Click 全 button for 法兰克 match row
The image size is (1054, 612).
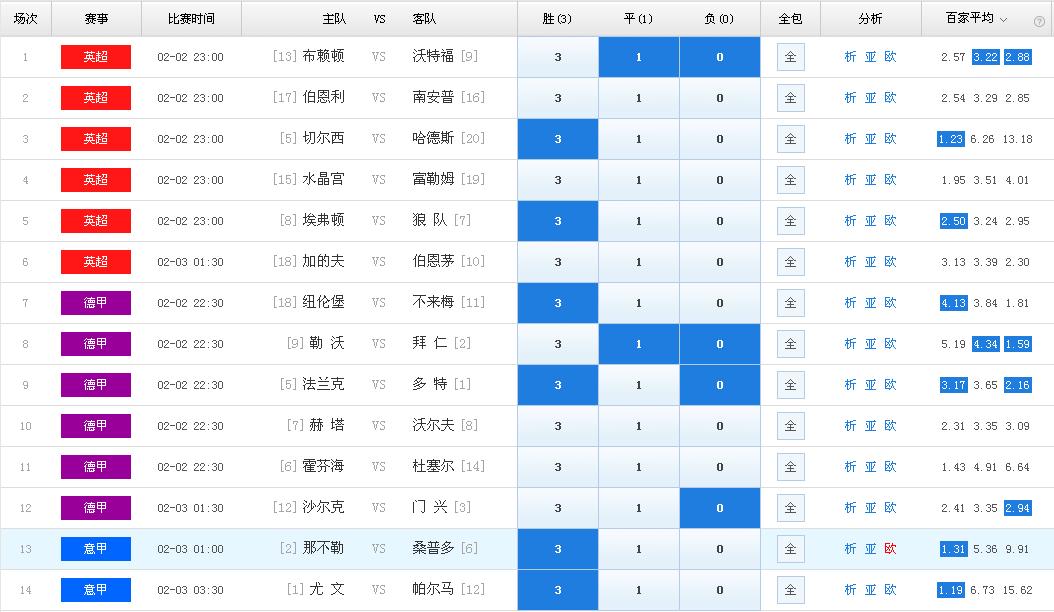tap(790, 385)
